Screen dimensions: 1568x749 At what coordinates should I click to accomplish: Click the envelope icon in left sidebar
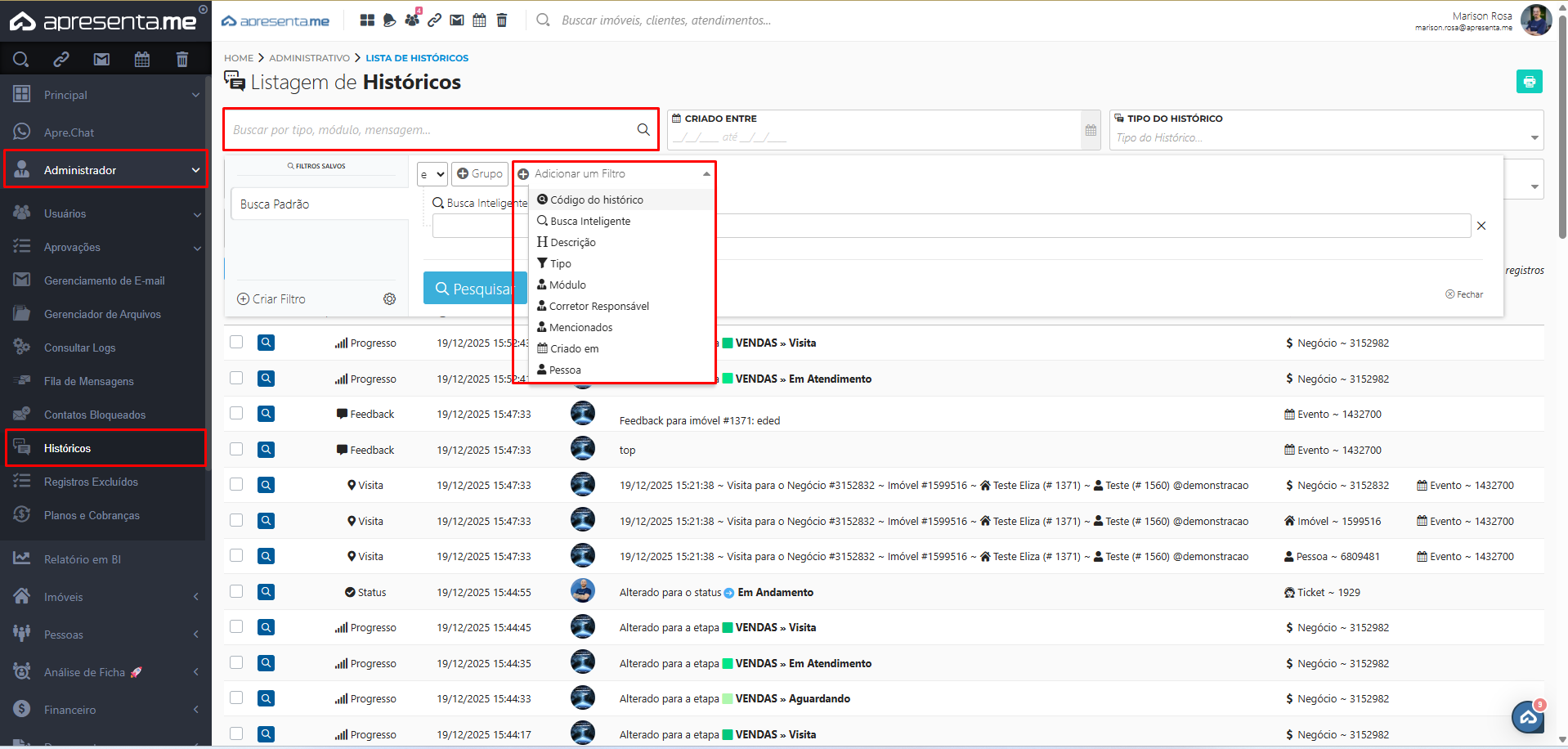[x=101, y=59]
